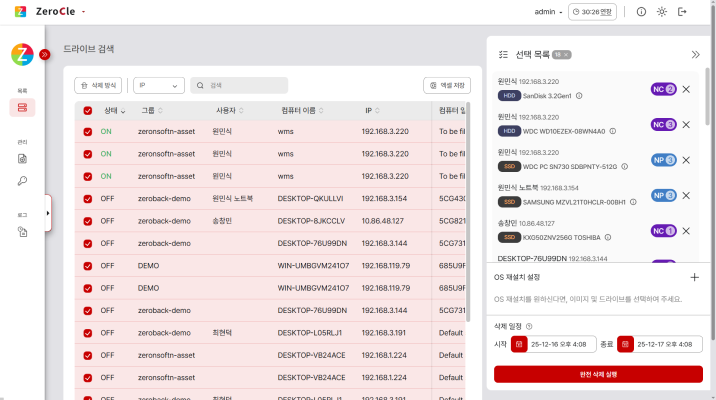Change SN730 drive NP 3 method badge

(x=663, y=160)
